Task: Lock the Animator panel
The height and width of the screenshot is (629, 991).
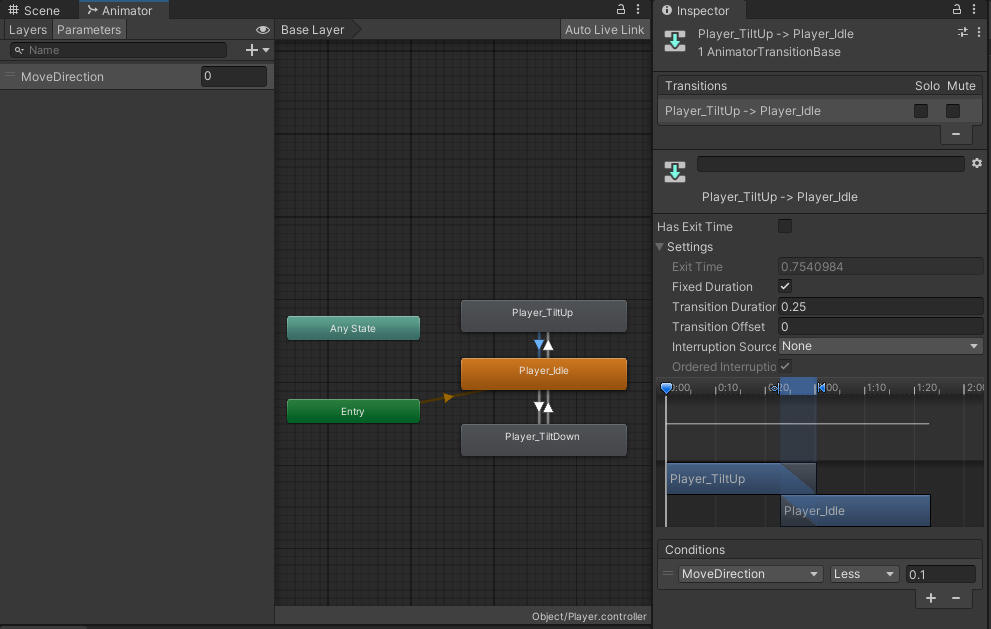Action: coord(621,9)
